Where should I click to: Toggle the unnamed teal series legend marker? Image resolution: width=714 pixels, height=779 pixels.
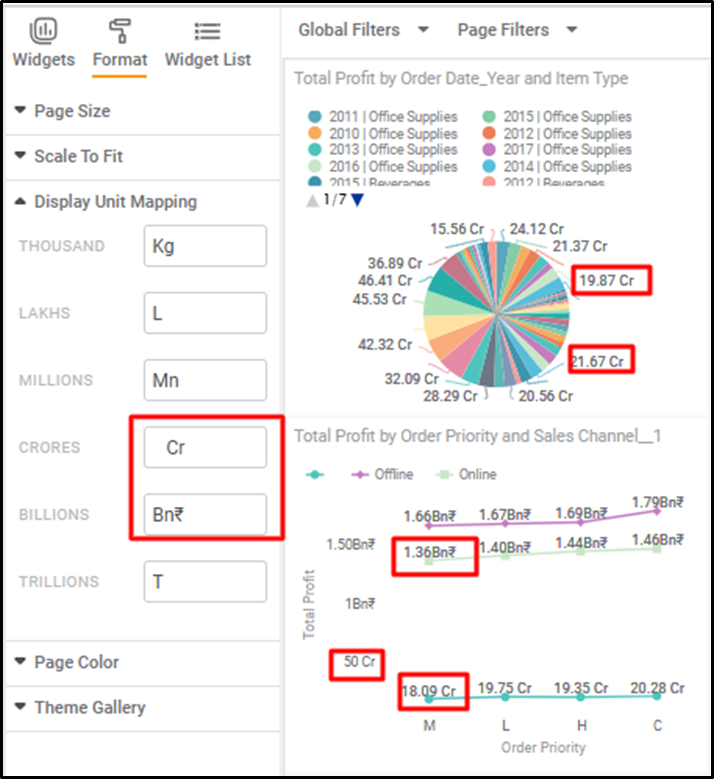[x=315, y=475]
